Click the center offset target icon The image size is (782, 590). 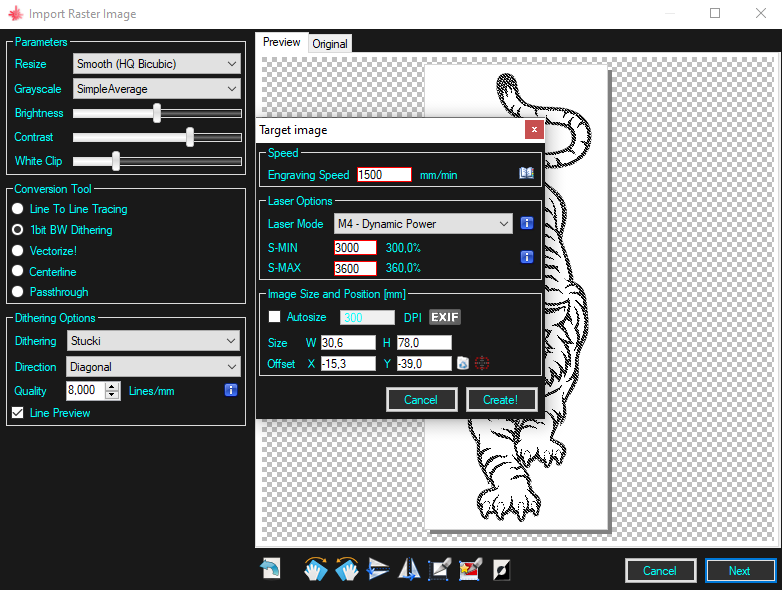point(482,364)
